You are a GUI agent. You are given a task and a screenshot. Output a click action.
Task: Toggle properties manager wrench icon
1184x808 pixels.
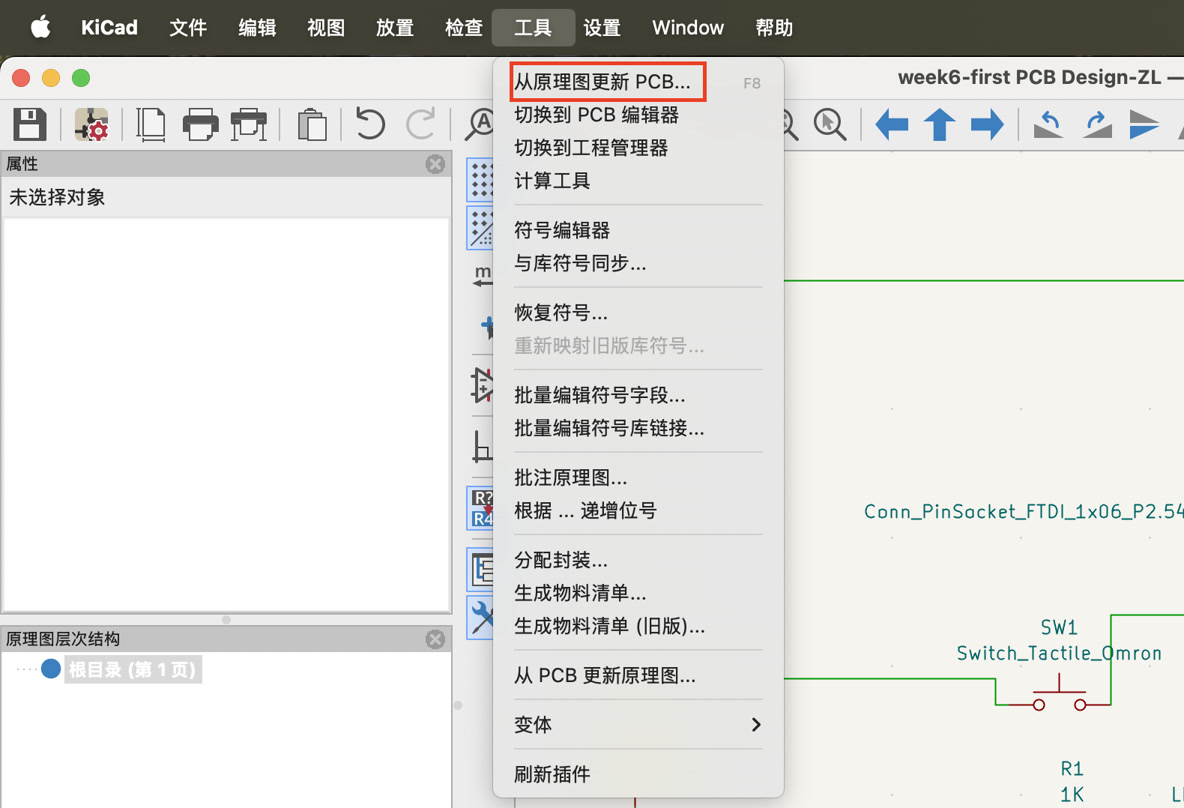(480, 618)
